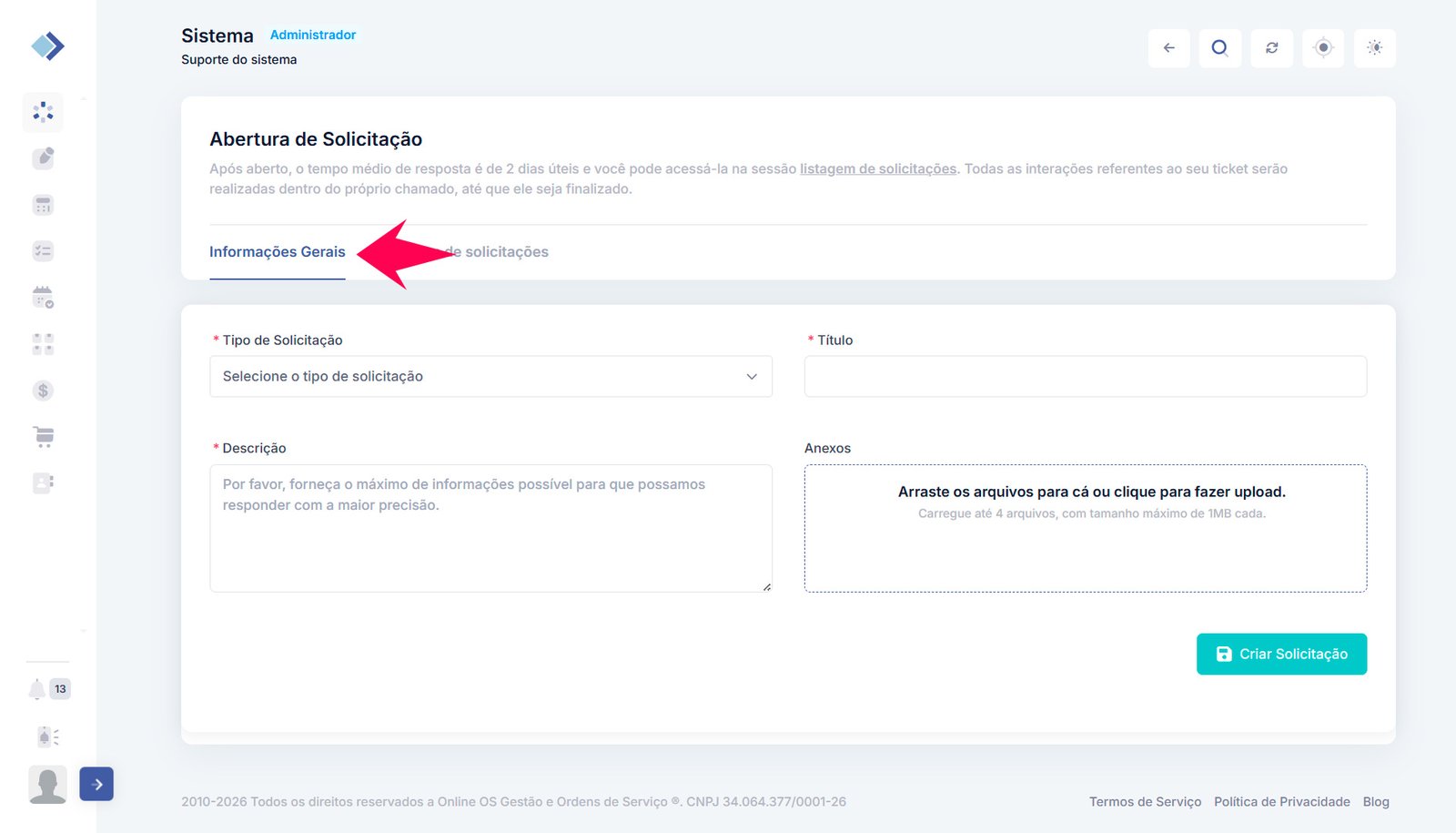Screen dimensions: 1456x833
Task: Click the Descrição text area
Action: click(x=490, y=528)
